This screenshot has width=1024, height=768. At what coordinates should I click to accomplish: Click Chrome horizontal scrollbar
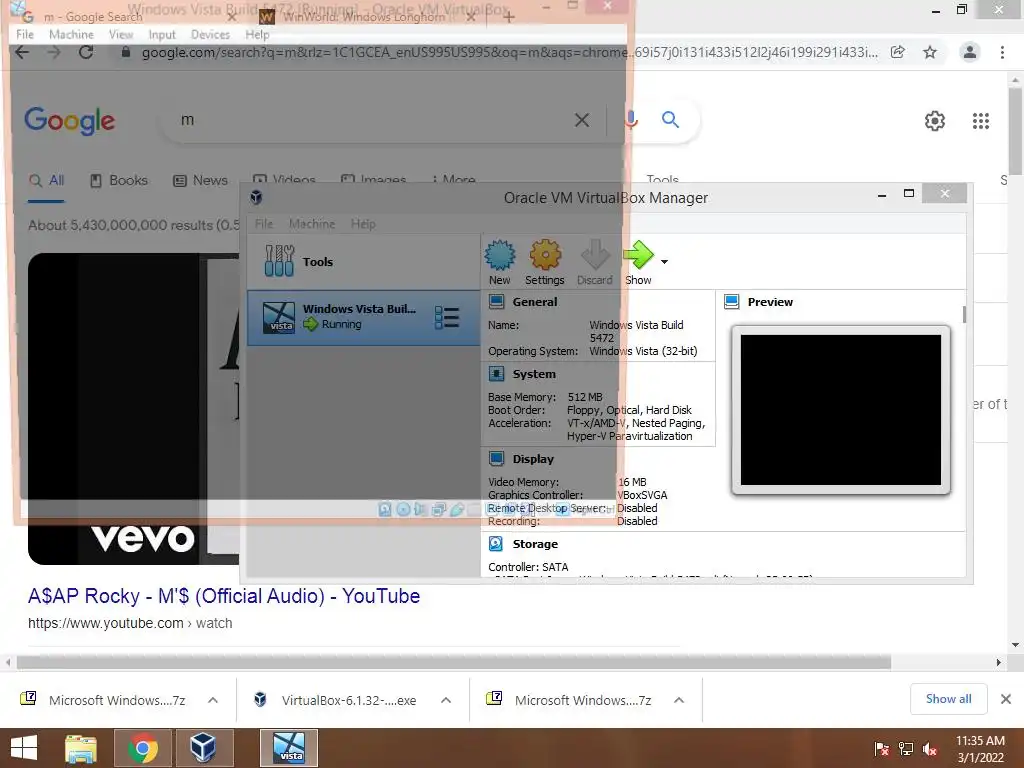pyautogui.click(x=454, y=662)
